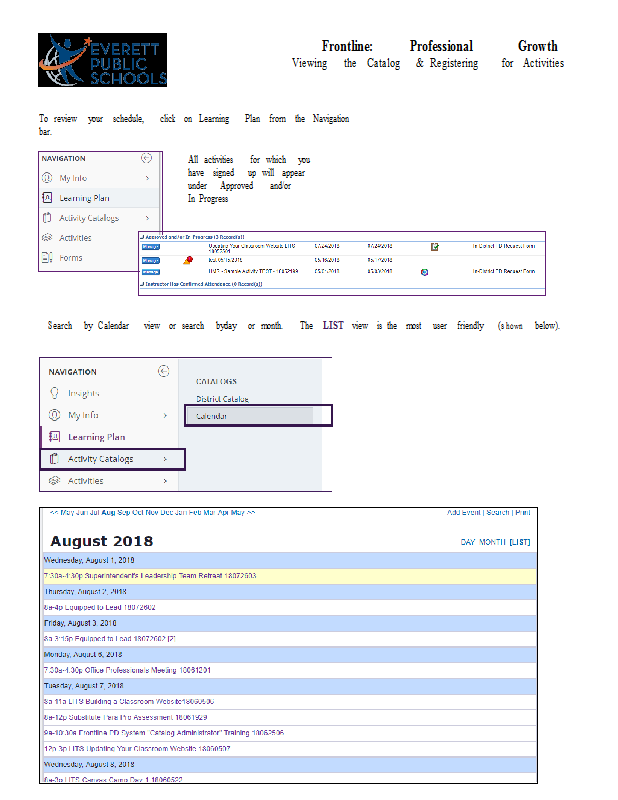
Task: Switch calendar to DAY view
Action: point(468,542)
